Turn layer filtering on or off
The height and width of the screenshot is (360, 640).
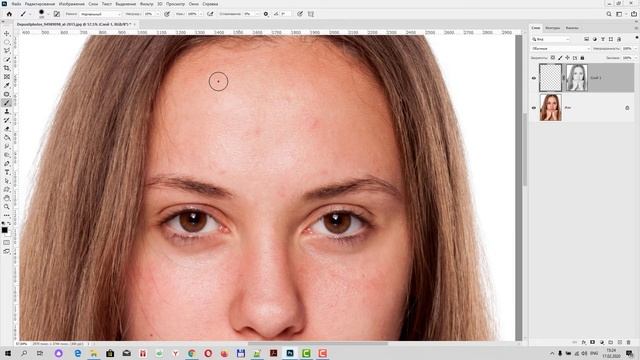click(x=637, y=38)
